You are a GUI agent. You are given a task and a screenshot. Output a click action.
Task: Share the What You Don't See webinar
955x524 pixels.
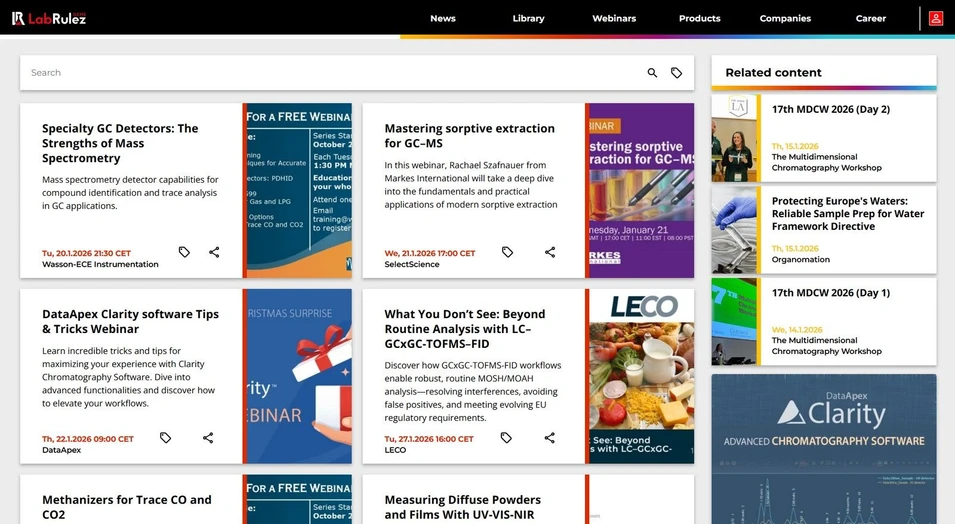pos(550,438)
